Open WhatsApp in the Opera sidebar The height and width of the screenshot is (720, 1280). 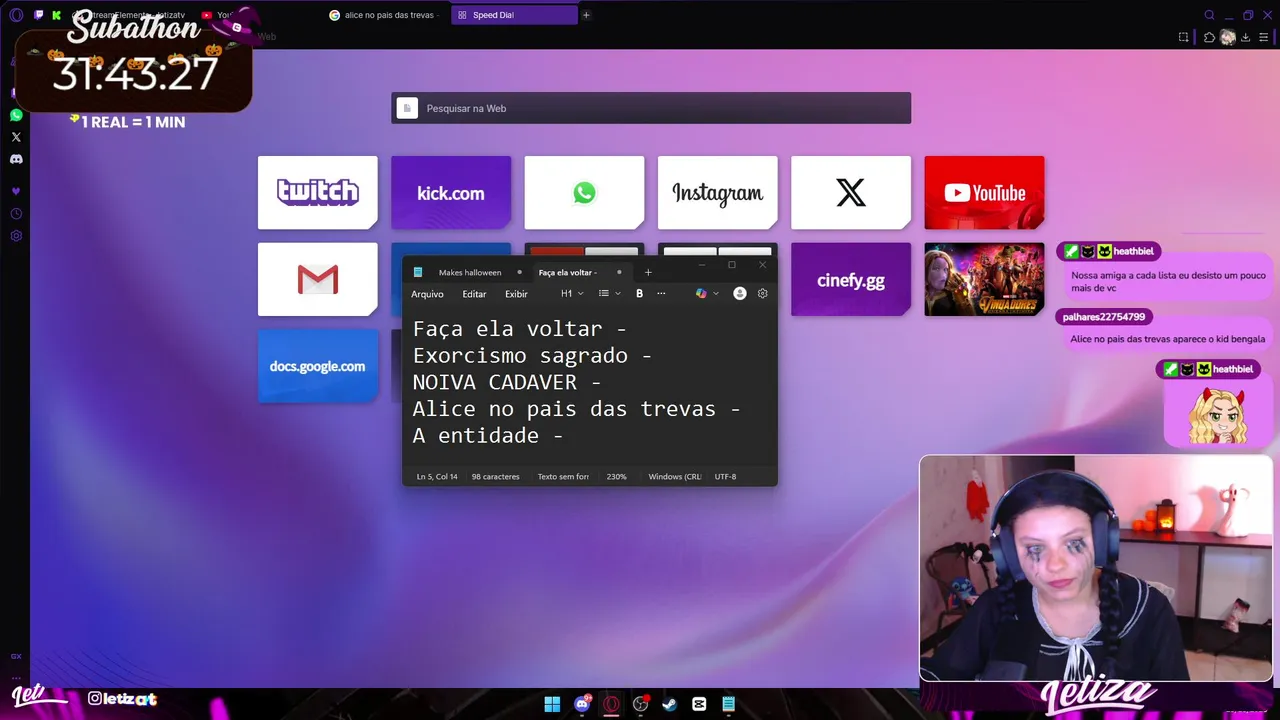[x=16, y=115]
